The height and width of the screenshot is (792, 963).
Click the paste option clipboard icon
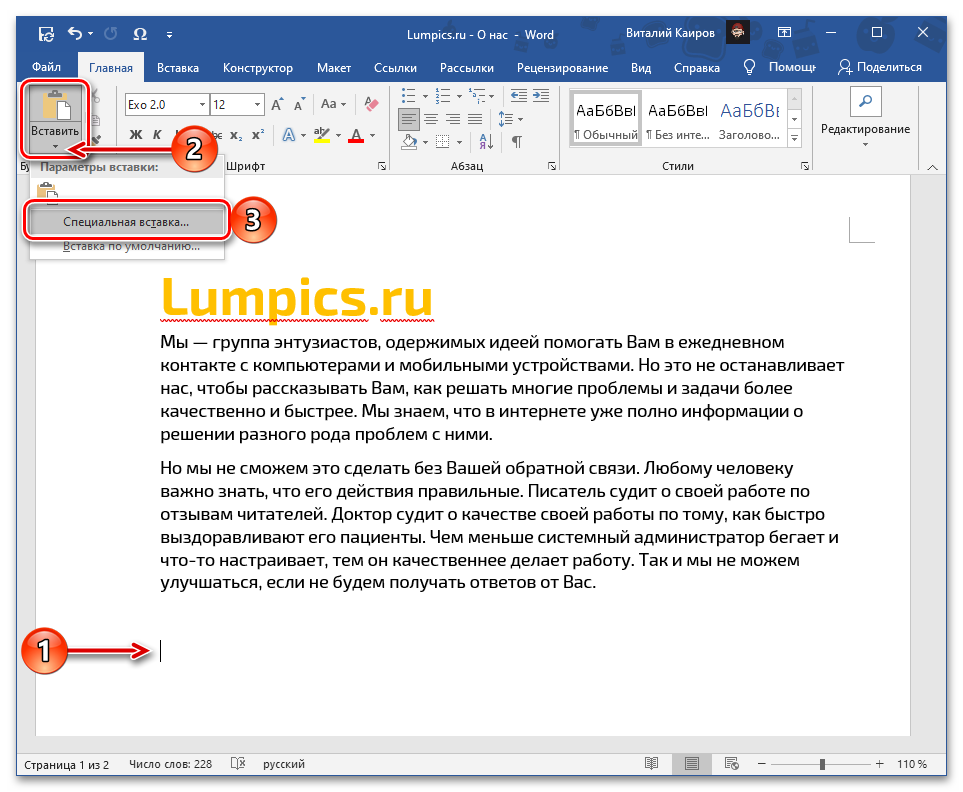(47, 192)
